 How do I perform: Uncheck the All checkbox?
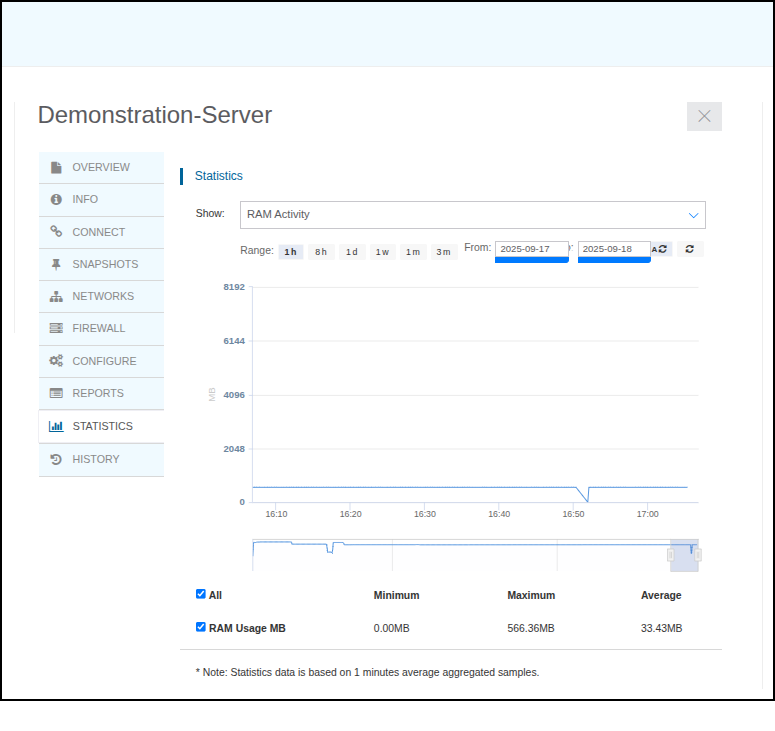[x=201, y=594]
